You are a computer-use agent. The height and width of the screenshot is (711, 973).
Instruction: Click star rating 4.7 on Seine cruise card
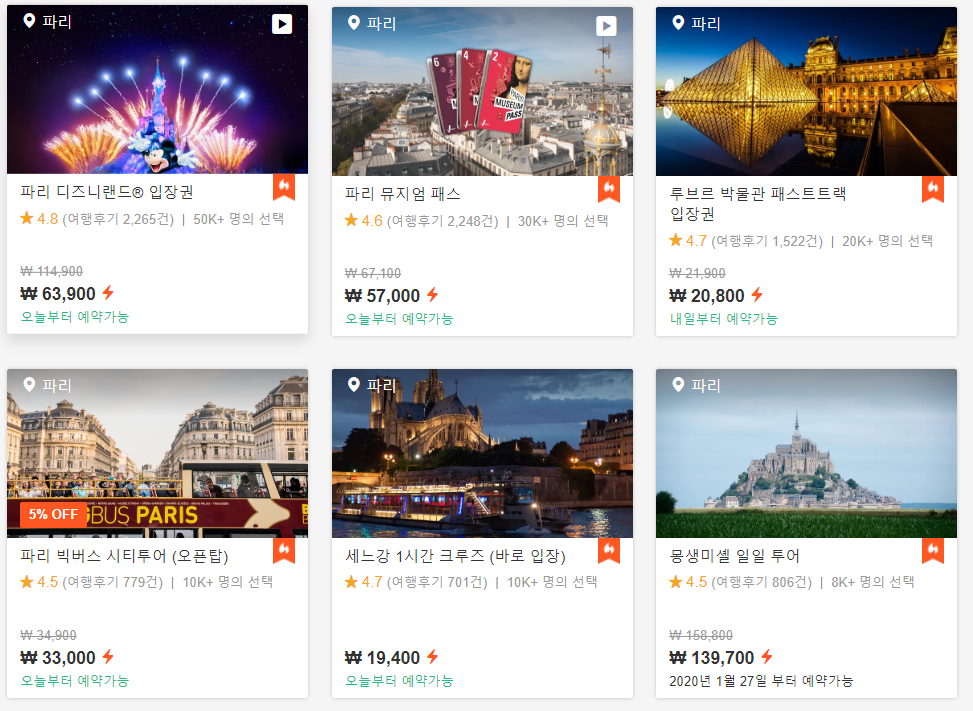click(364, 582)
